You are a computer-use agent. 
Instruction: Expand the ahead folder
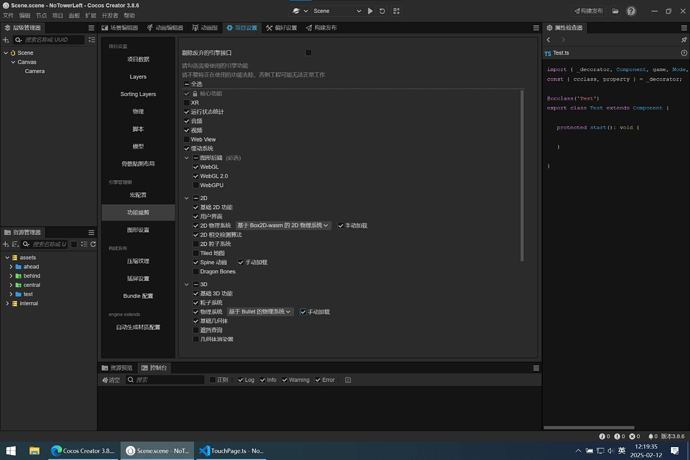point(11,267)
